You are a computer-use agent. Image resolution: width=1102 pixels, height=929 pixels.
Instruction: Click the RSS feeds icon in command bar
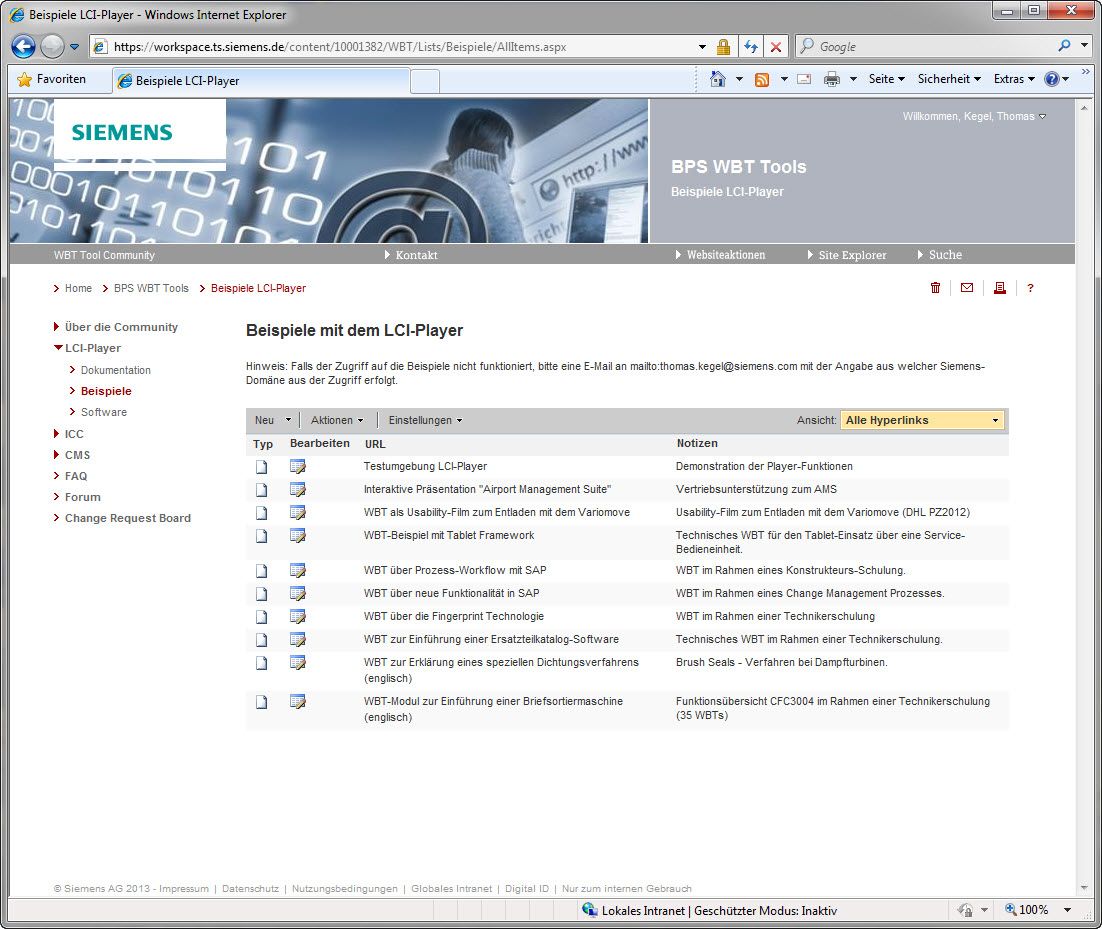pos(762,79)
